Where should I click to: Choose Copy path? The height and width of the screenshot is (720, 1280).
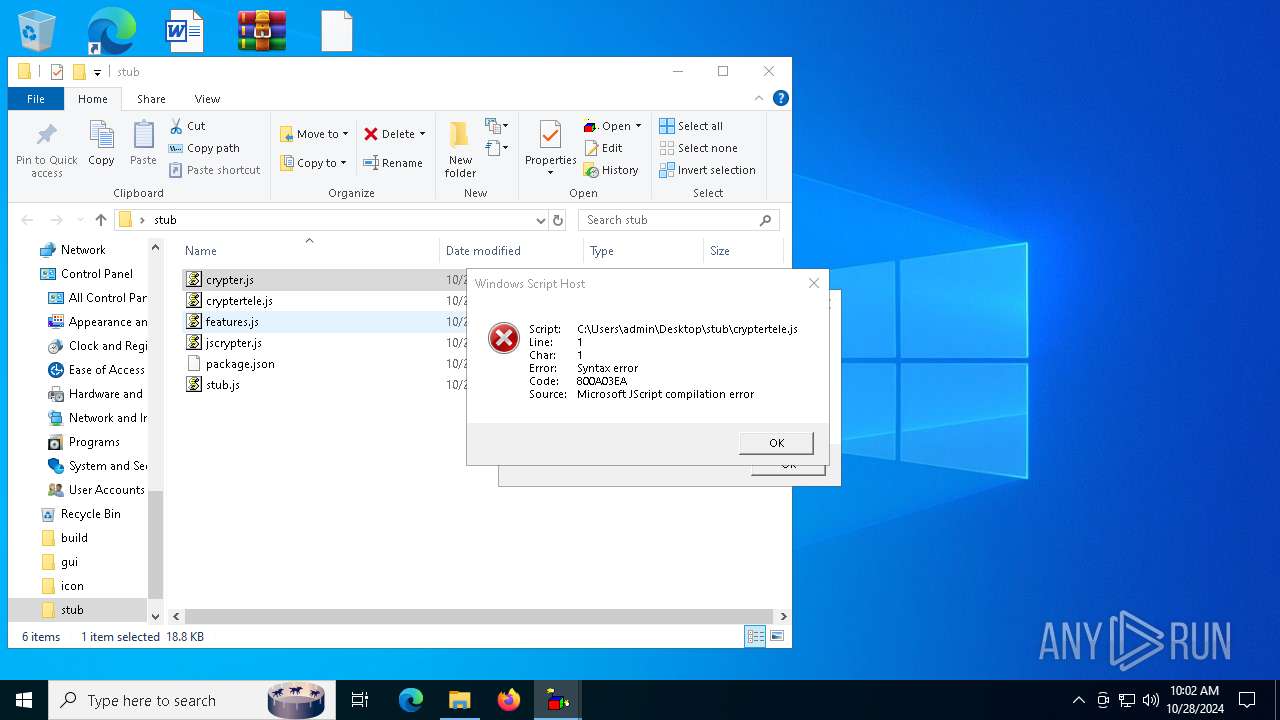point(204,148)
